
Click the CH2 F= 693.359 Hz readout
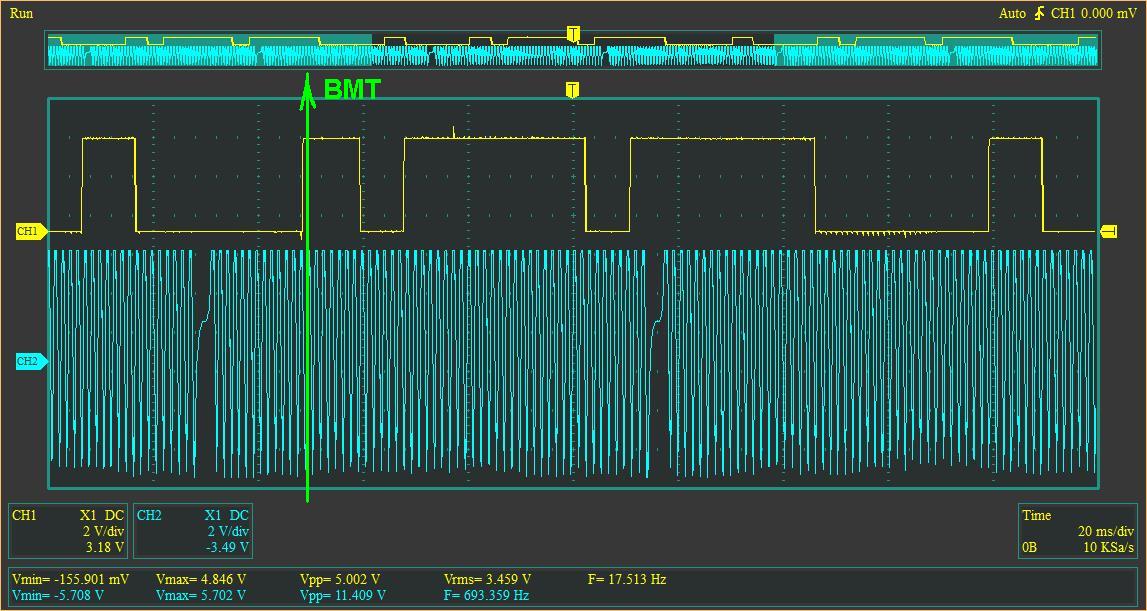click(x=486, y=595)
